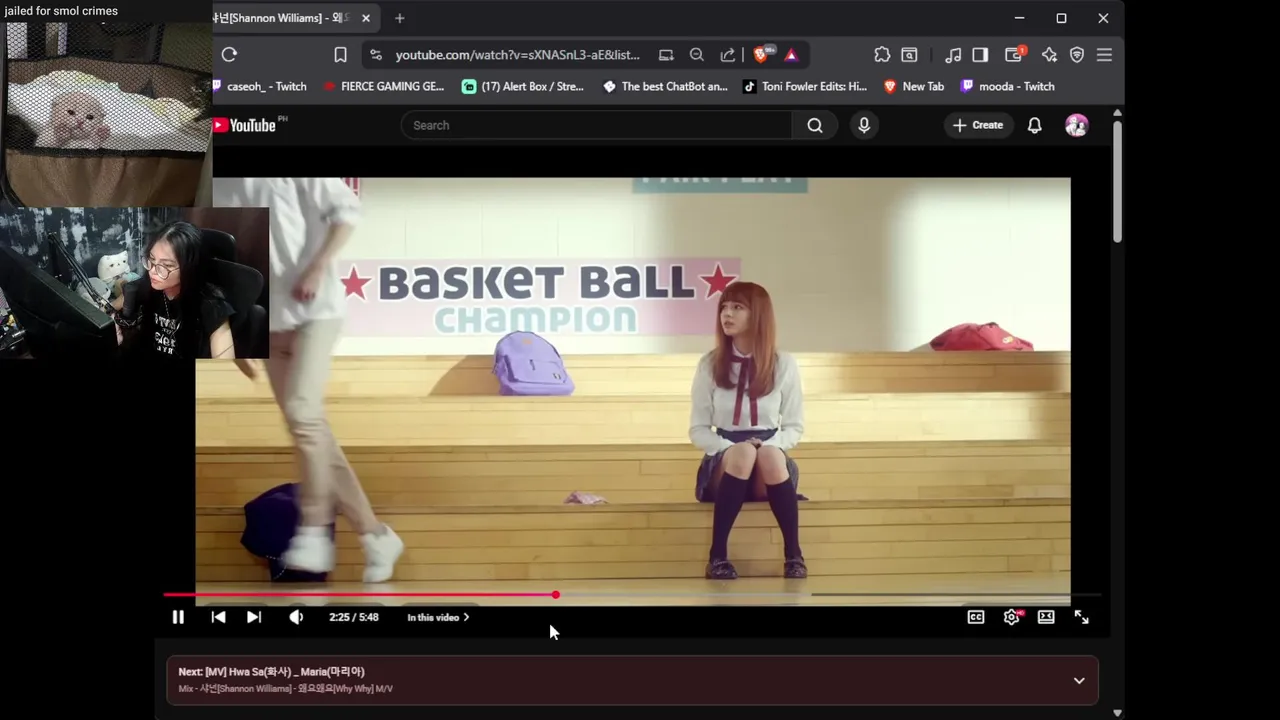The width and height of the screenshot is (1280, 720).
Task: Click the search magnifier button
Action: 815,125
